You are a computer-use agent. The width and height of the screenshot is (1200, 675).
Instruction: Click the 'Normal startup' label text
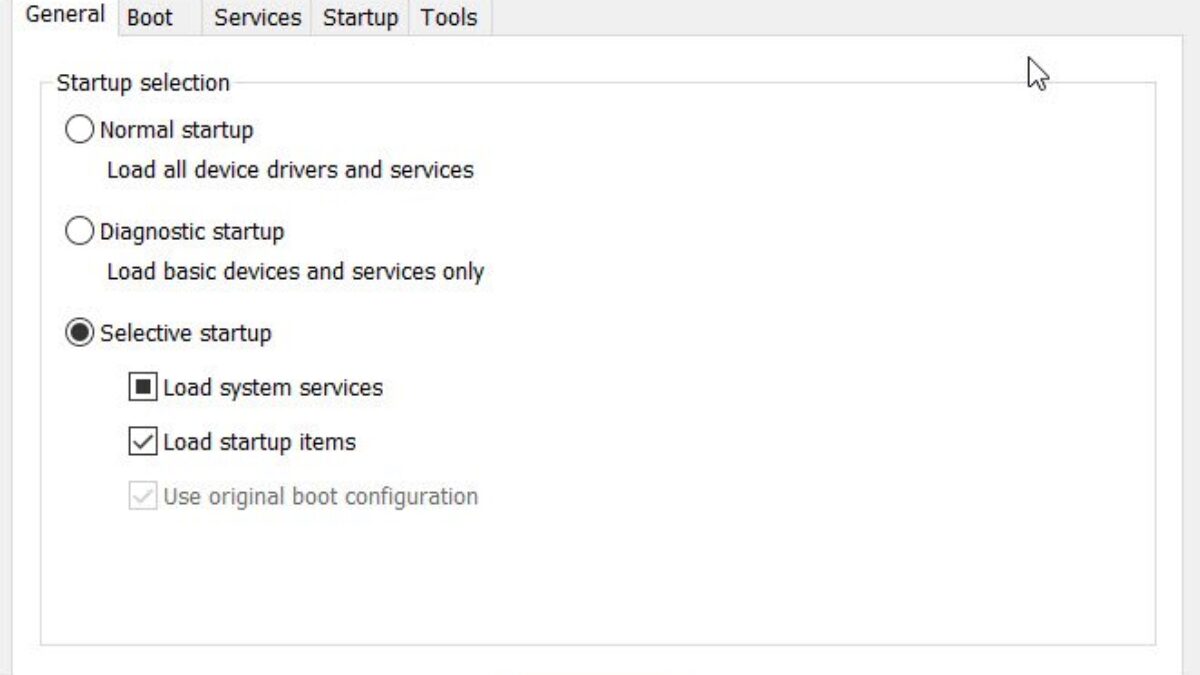pyautogui.click(x=177, y=130)
